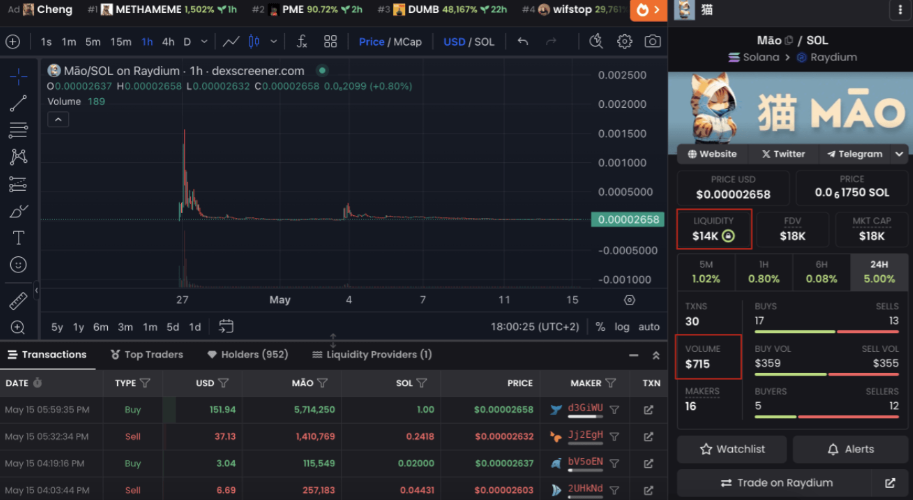
Task: Add token to Watchlist
Action: coord(732,449)
